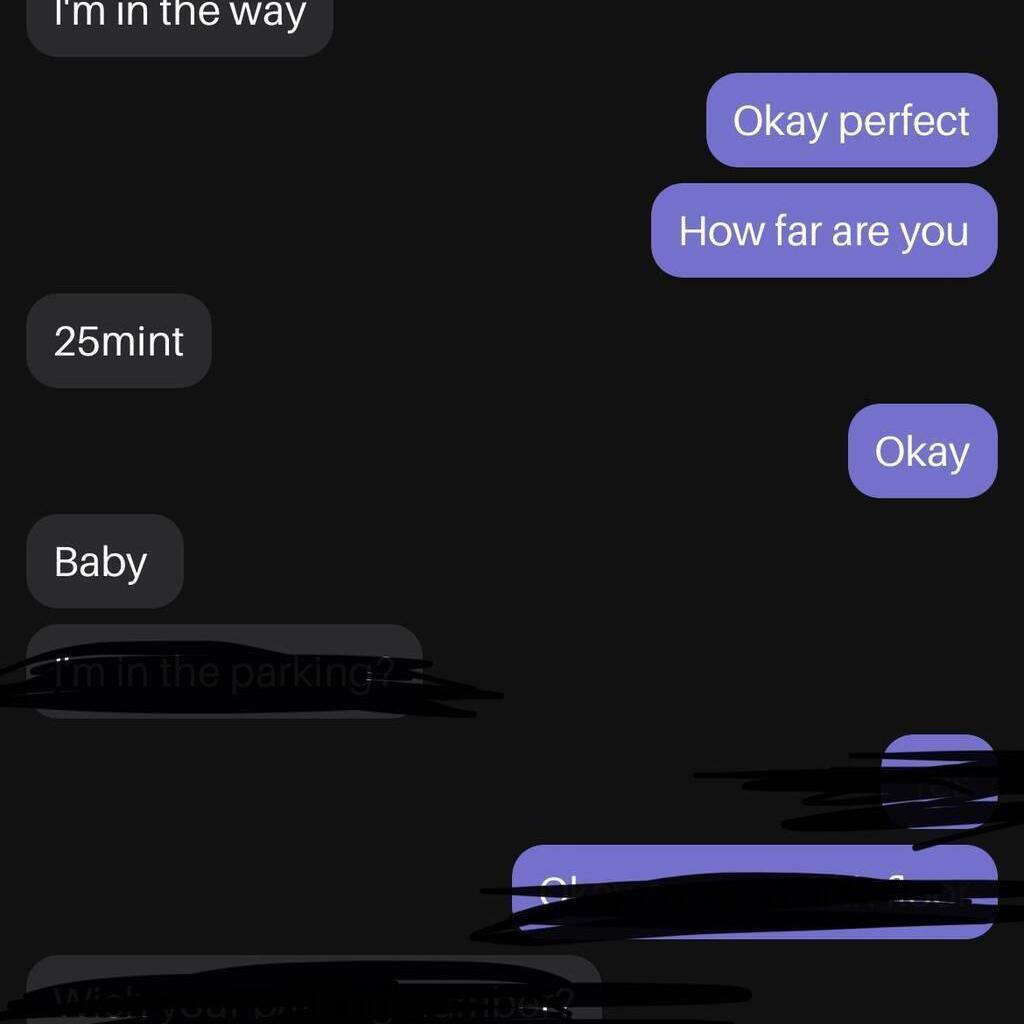The height and width of the screenshot is (1024, 1024).
Task: Click the "25" digits in gray bubble
Action: click(76, 342)
